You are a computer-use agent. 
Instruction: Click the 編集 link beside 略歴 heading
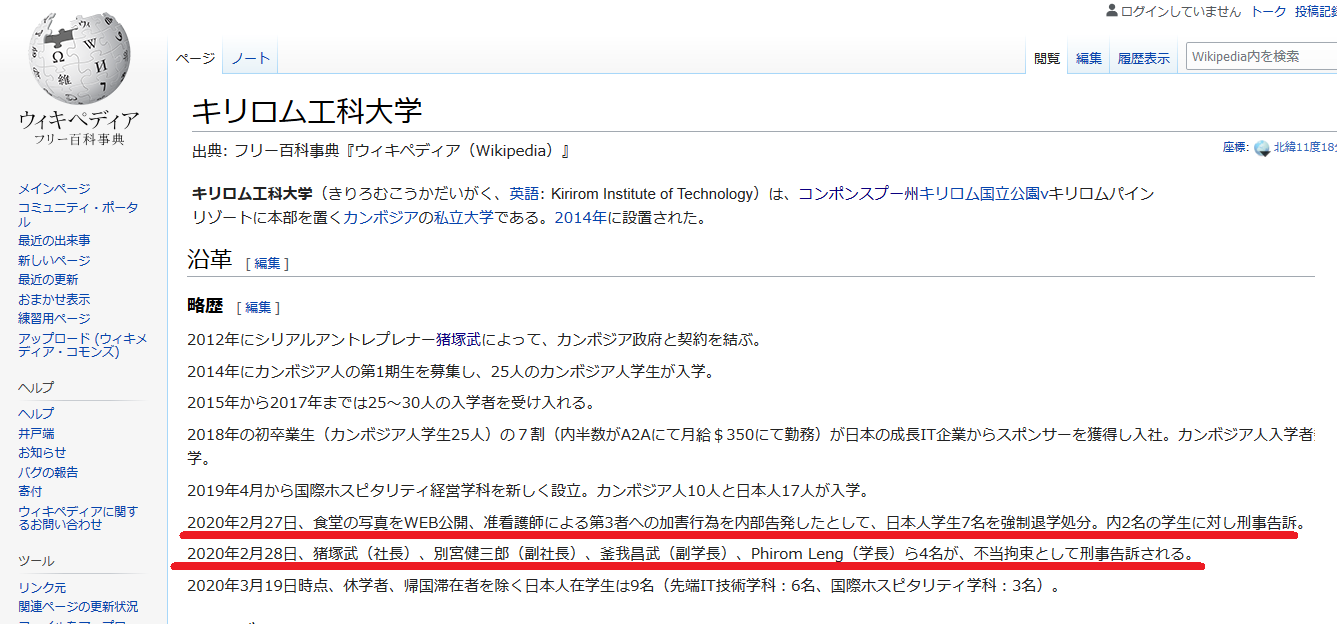258,307
